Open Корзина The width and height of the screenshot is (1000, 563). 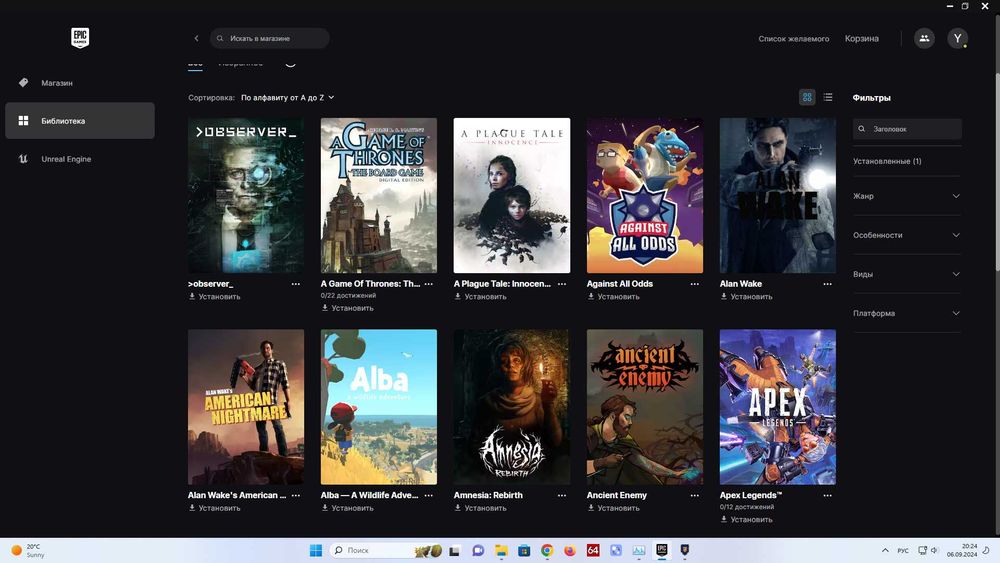(x=862, y=39)
